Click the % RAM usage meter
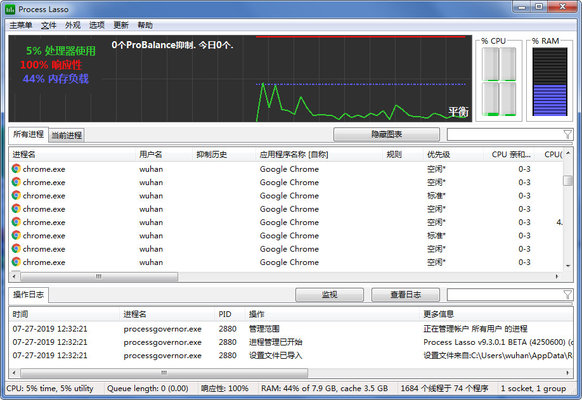Viewport: 582px width, 400px height. 550,81
